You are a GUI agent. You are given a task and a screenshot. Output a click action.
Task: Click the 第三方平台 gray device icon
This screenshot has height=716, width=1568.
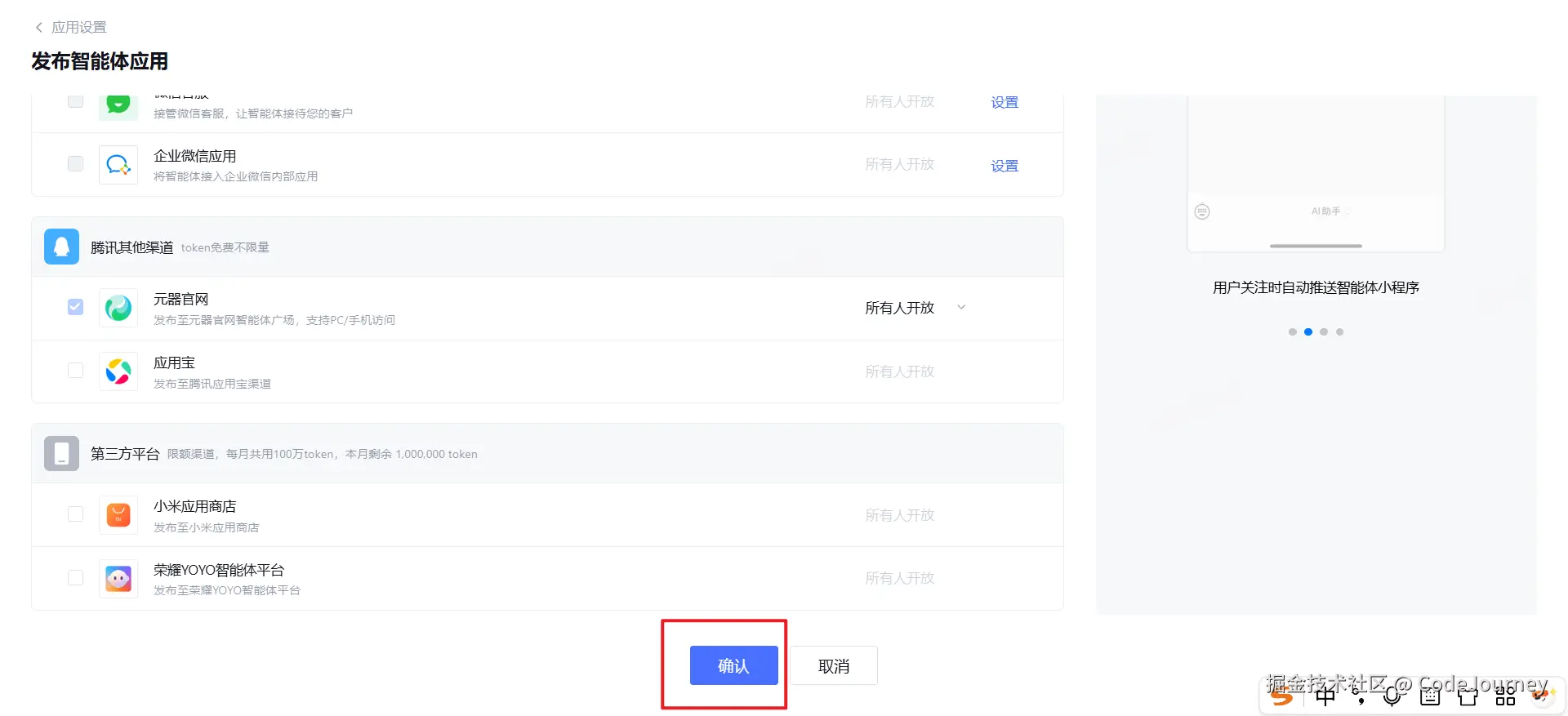click(61, 453)
